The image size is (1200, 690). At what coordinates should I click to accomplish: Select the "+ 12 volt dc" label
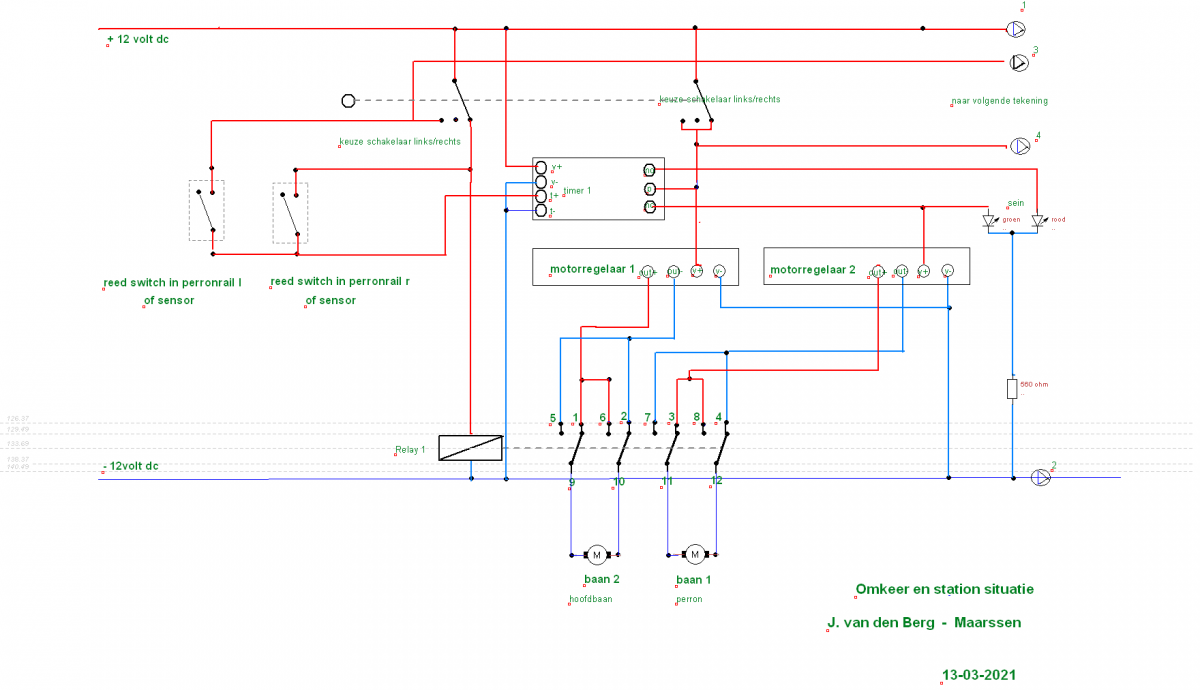click(x=138, y=40)
